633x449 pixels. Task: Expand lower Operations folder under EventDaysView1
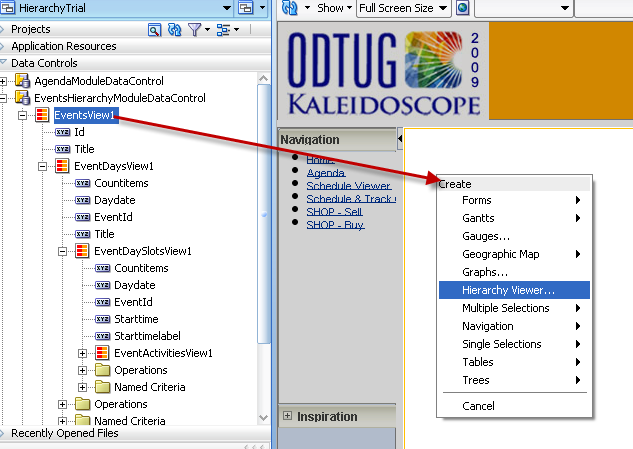point(63,404)
